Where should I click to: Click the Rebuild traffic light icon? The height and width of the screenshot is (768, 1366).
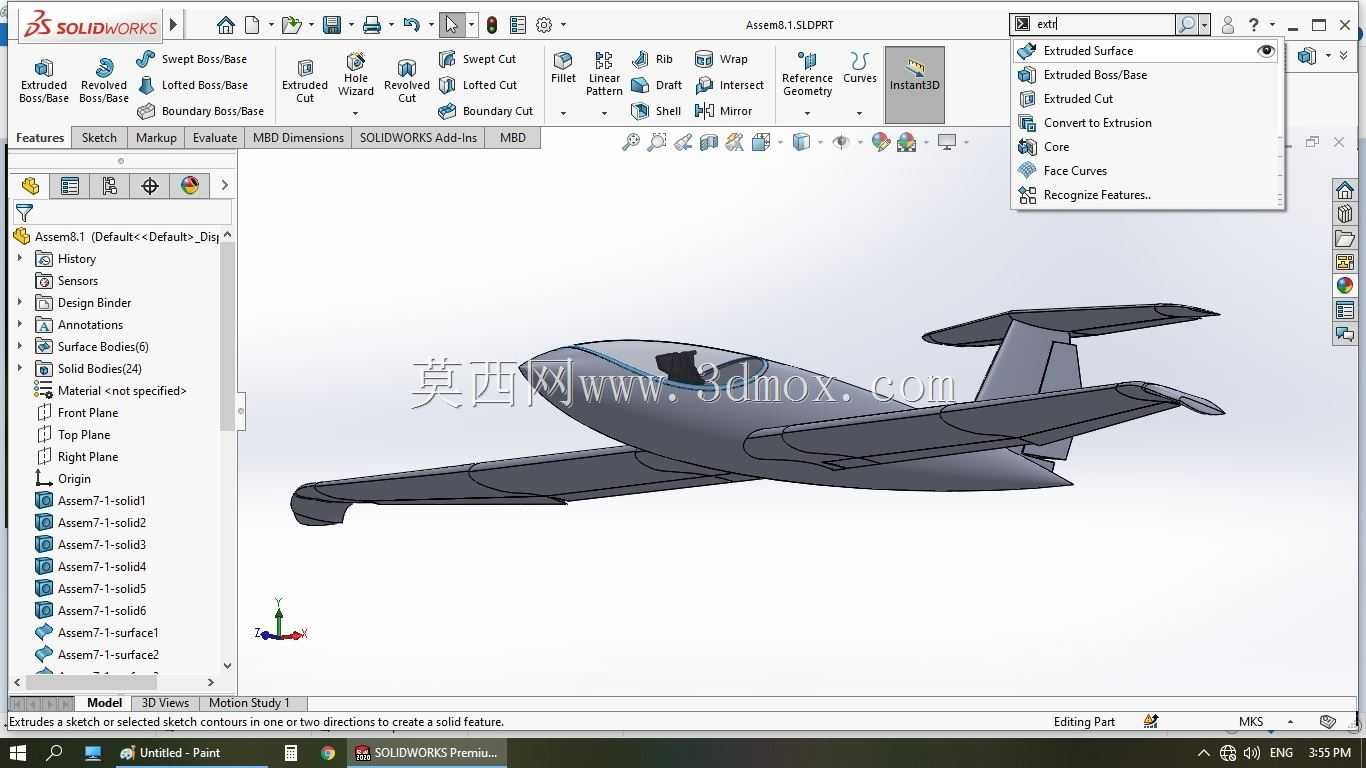coord(492,25)
